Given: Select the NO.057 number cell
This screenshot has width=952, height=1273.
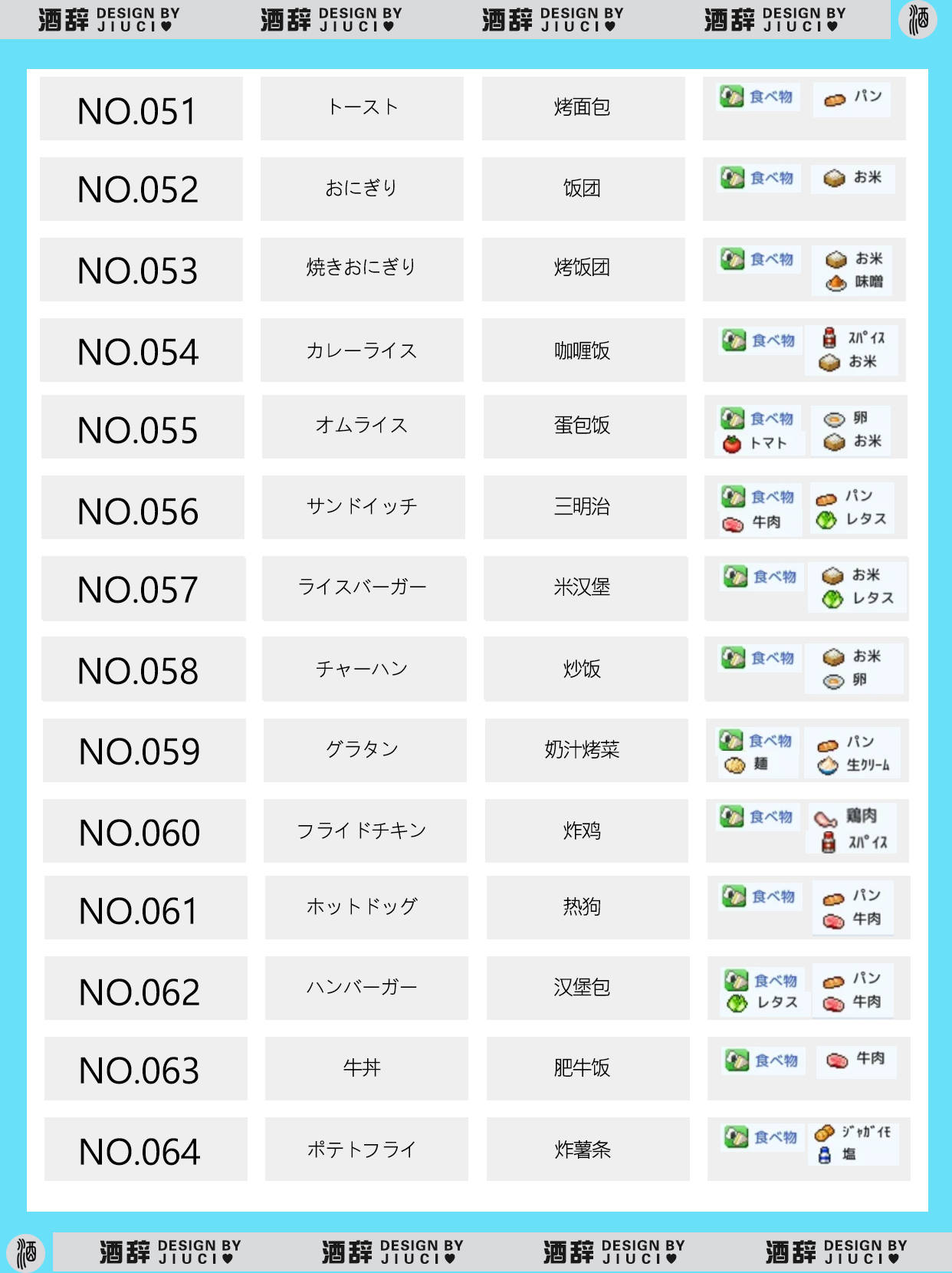Looking at the screenshot, I should pyautogui.click(x=143, y=589).
